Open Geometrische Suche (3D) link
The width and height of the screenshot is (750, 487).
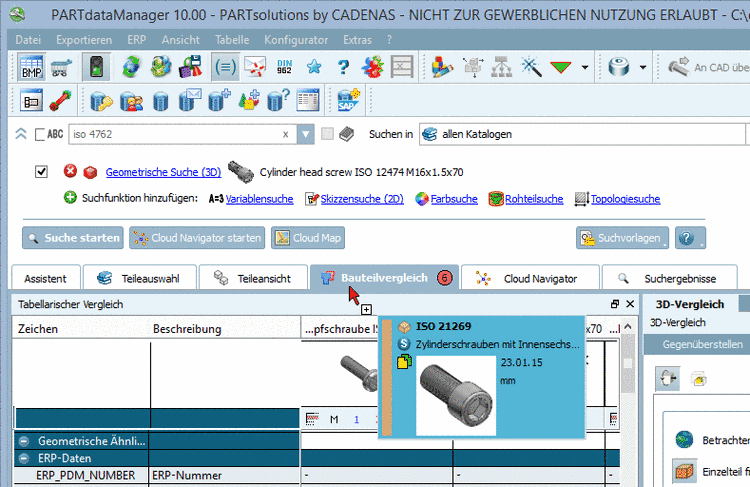pos(163,172)
